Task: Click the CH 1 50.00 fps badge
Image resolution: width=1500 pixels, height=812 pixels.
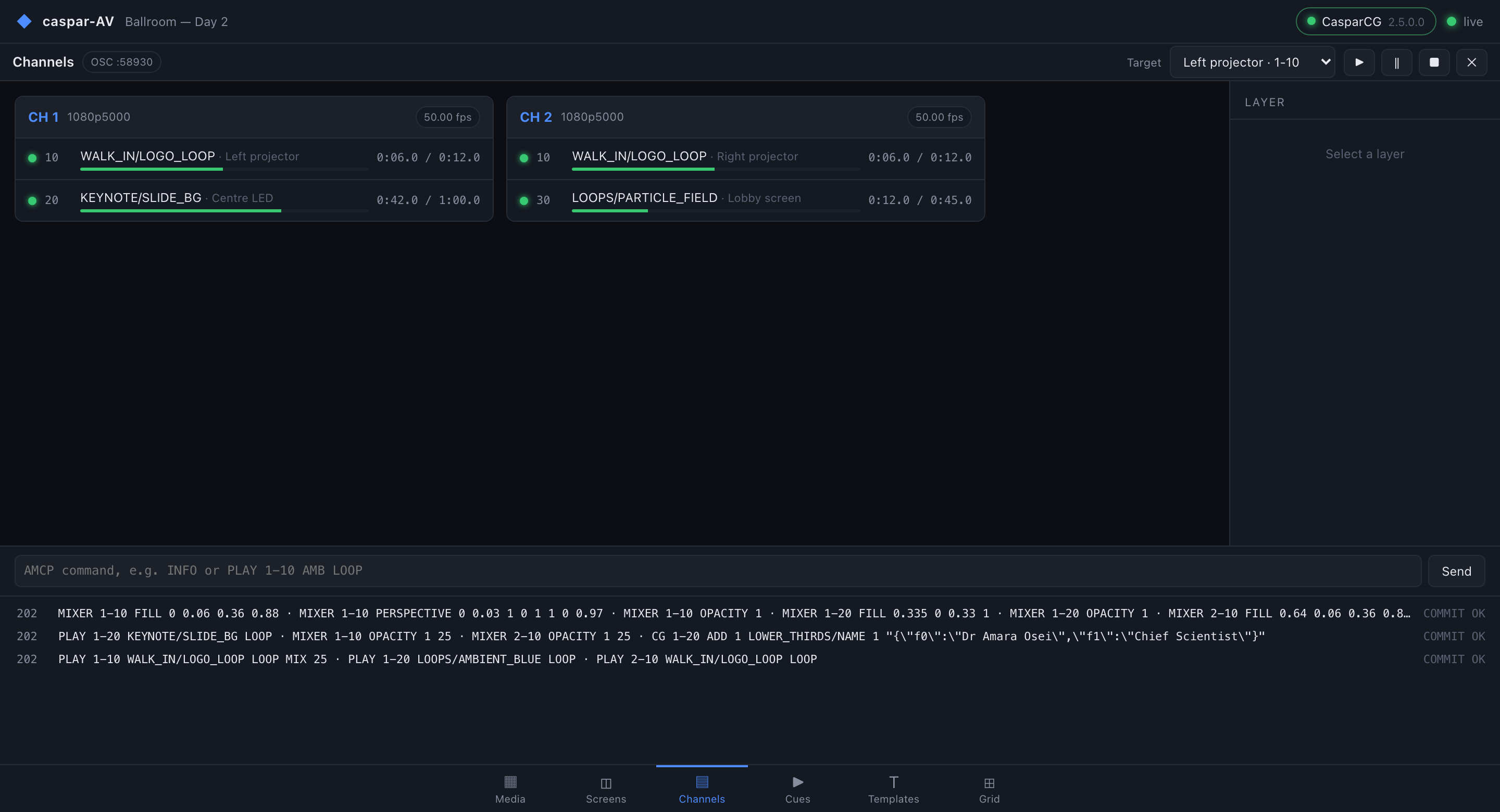Action: [447, 117]
